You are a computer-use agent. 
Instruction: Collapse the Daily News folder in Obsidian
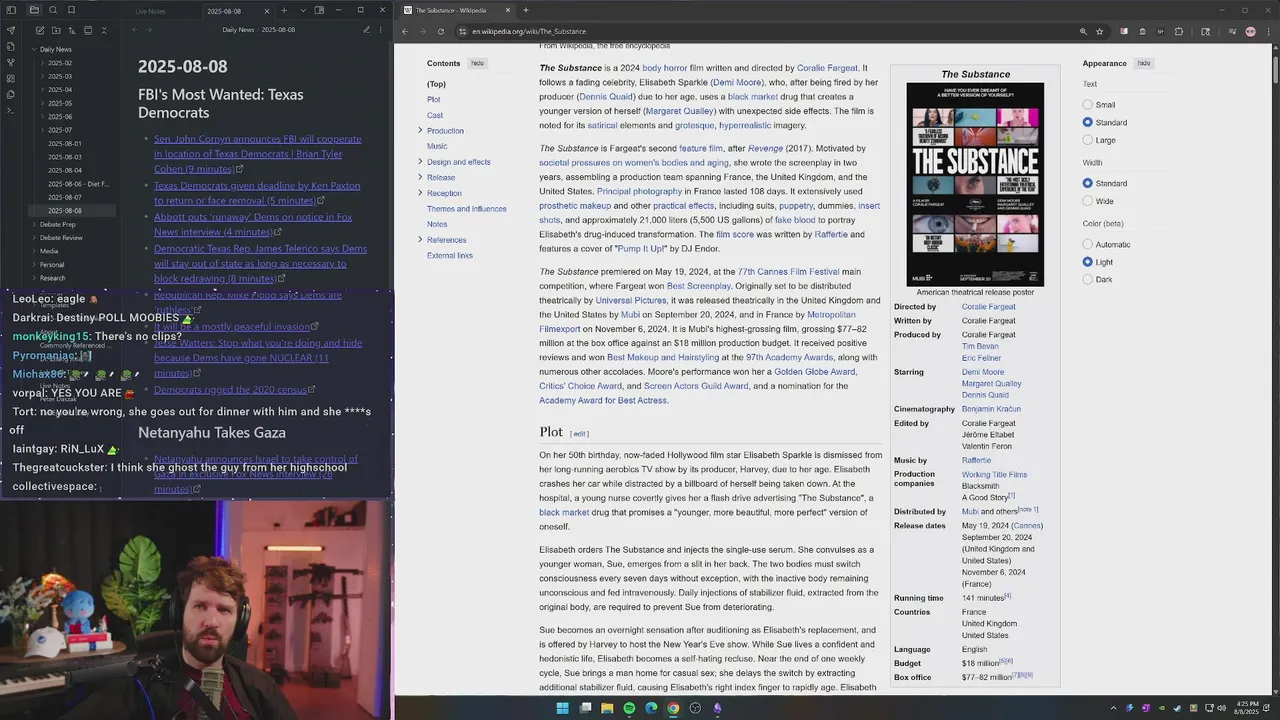pos(34,49)
